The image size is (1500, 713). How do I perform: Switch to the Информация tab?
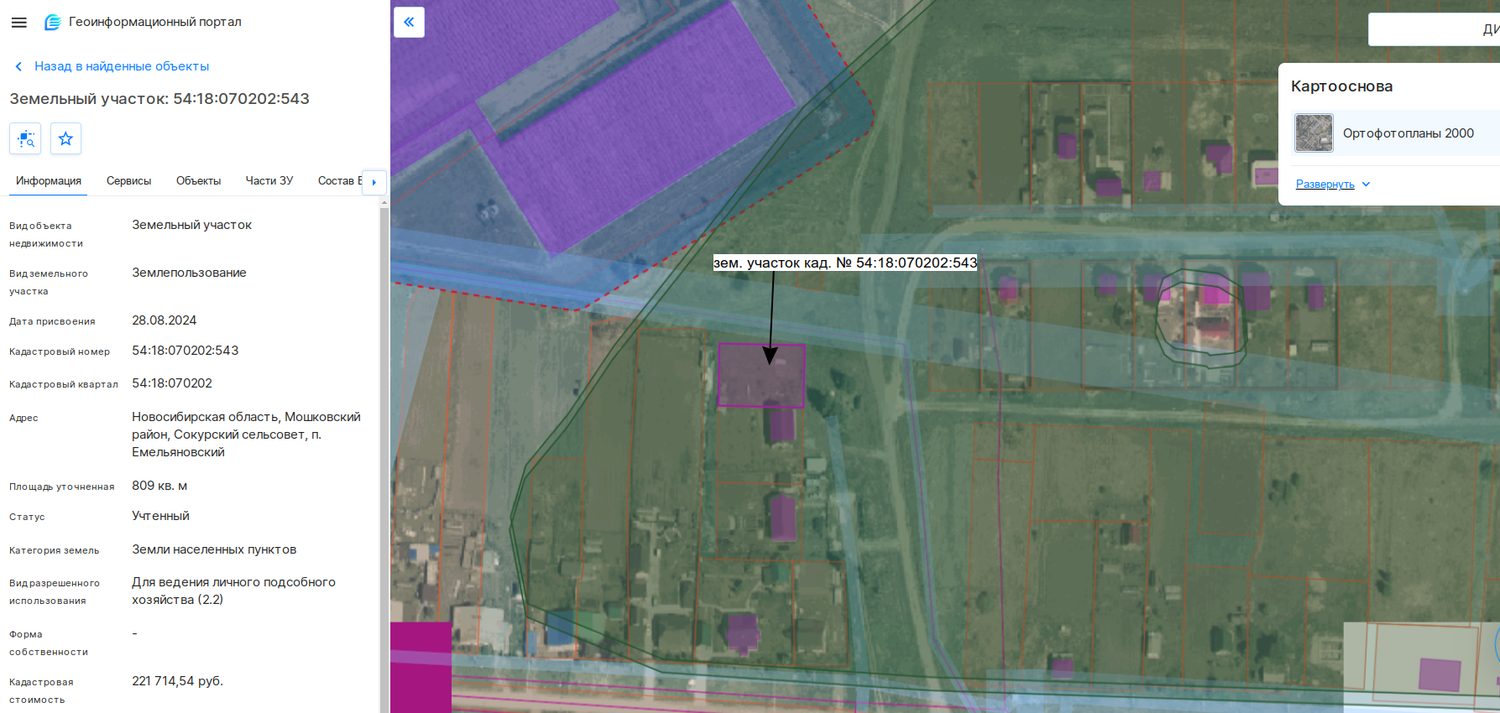pyautogui.click(x=49, y=181)
